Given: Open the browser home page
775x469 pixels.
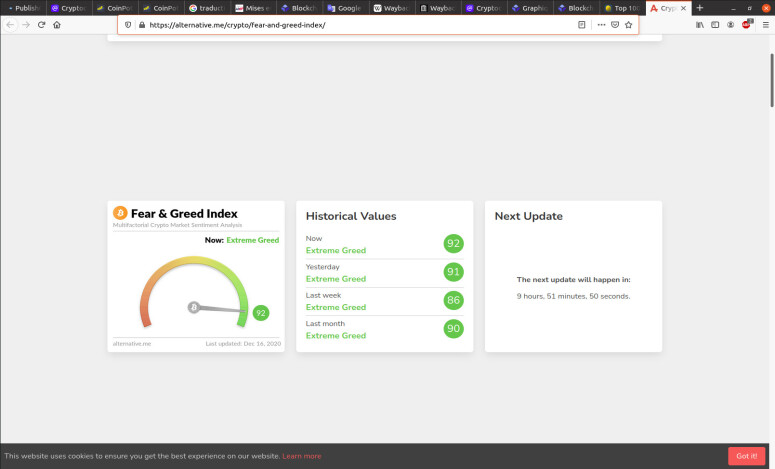Looking at the screenshot, I should (x=57, y=25).
